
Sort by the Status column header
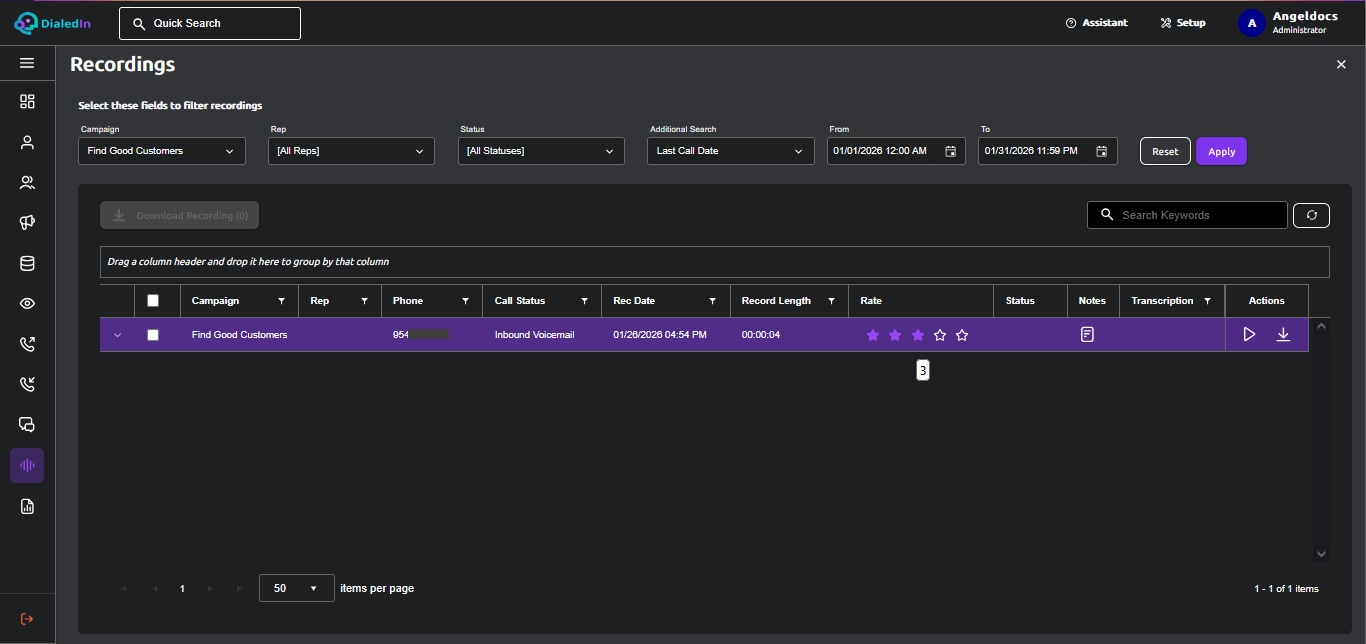point(1020,301)
